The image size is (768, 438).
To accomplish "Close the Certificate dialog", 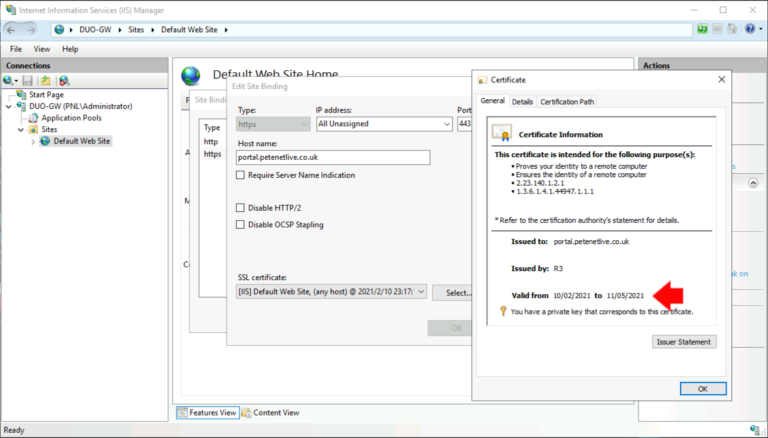I will [721, 79].
